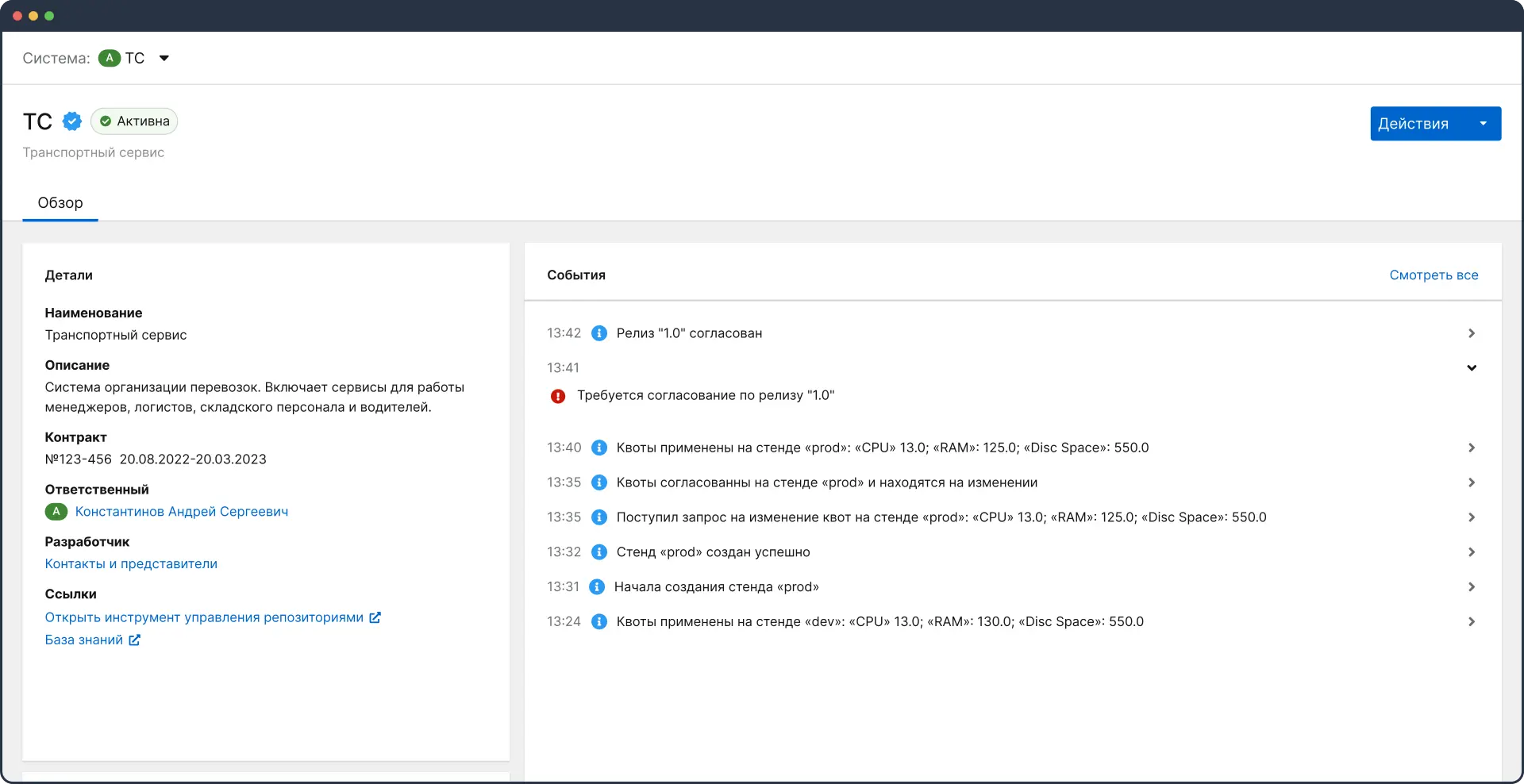Image resolution: width=1524 pixels, height=784 pixels.
Task: Collapse the expanded 13:41 event
Action: coord(1471,368)
